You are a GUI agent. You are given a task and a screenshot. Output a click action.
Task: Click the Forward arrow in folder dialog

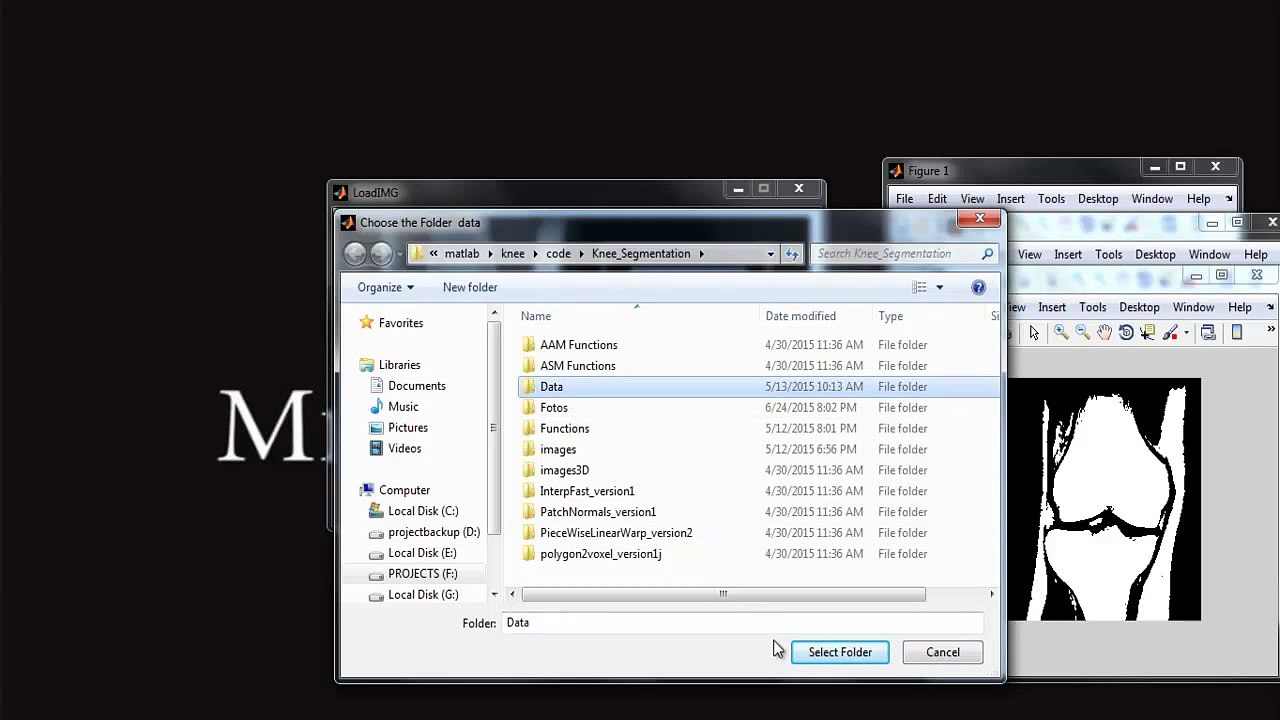381,254
